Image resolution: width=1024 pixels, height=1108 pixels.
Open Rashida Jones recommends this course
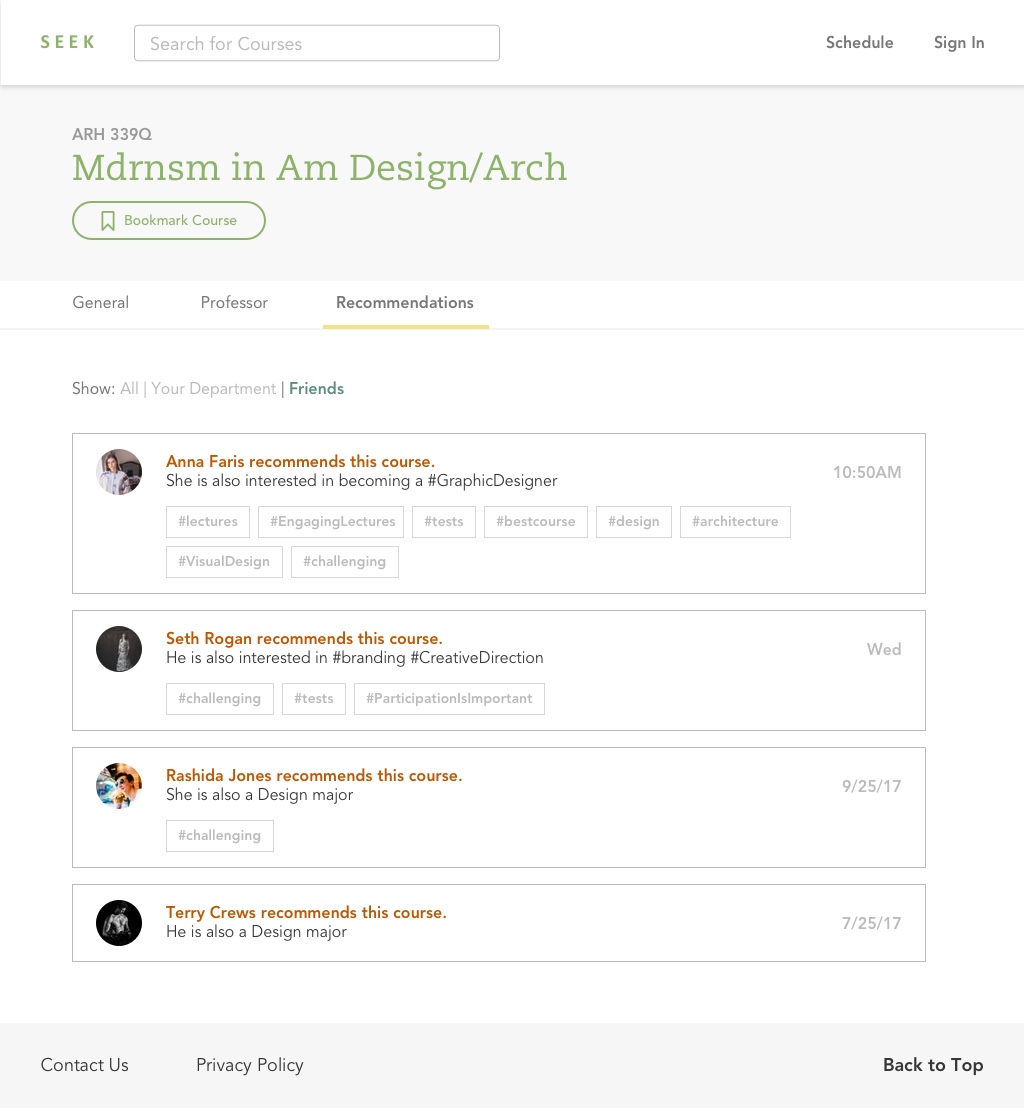[314, 775]
